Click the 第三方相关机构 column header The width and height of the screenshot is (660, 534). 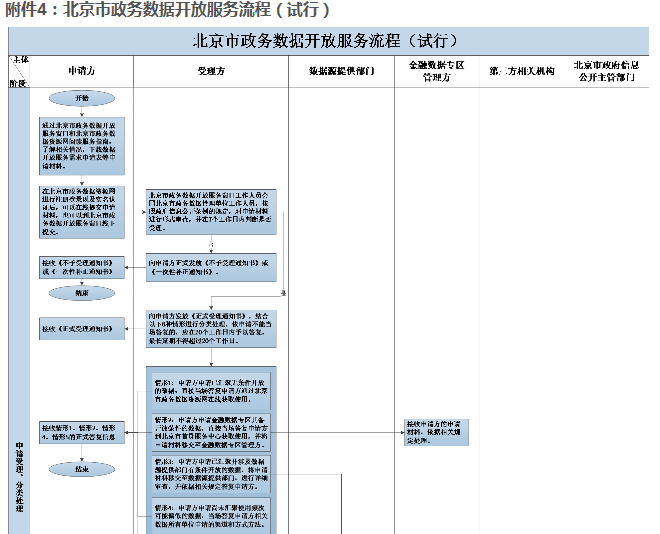click(x=522, y=72)
